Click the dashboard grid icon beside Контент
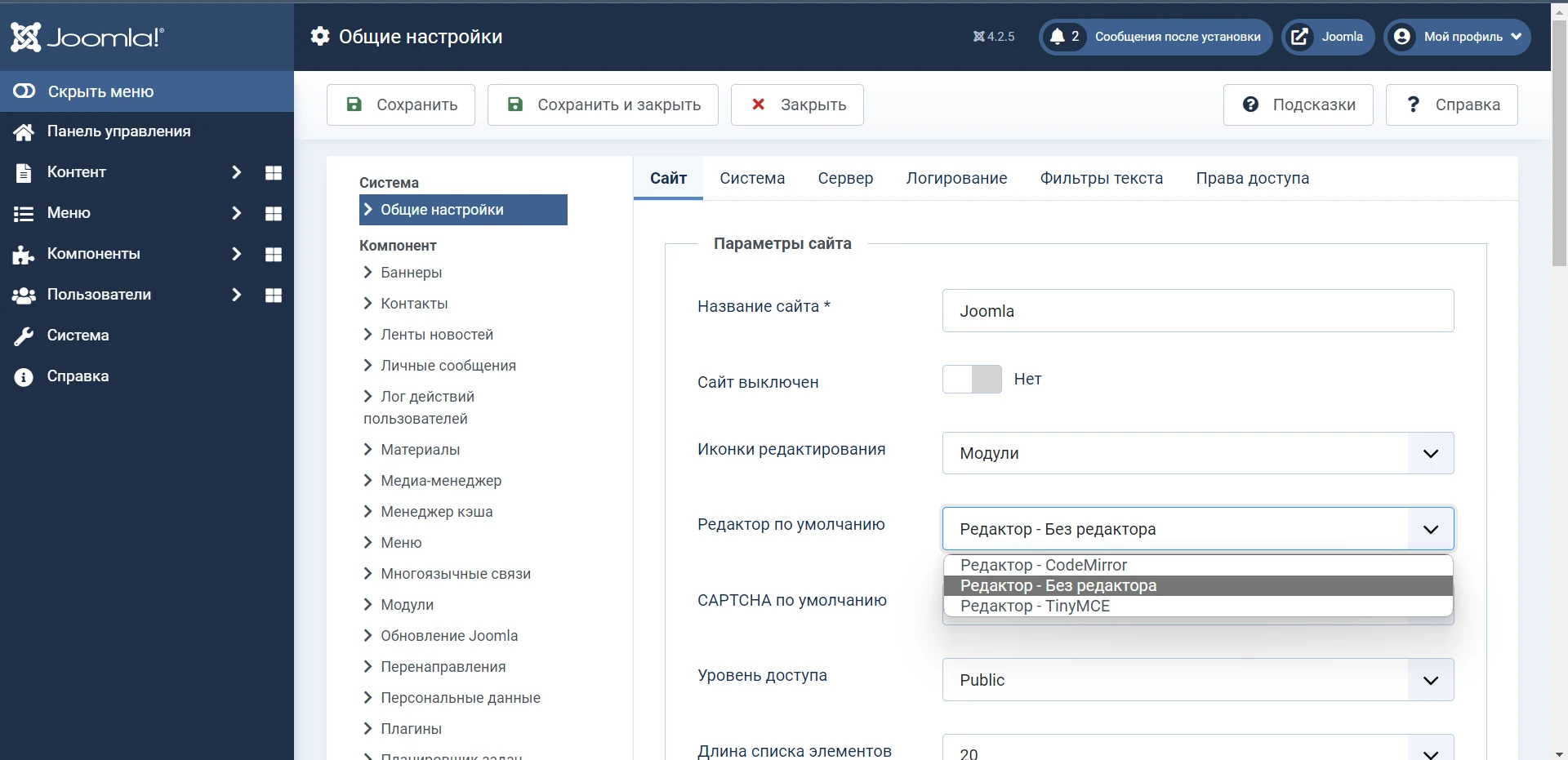Viewport: 1568px width, 760px height. click(274, 172)
